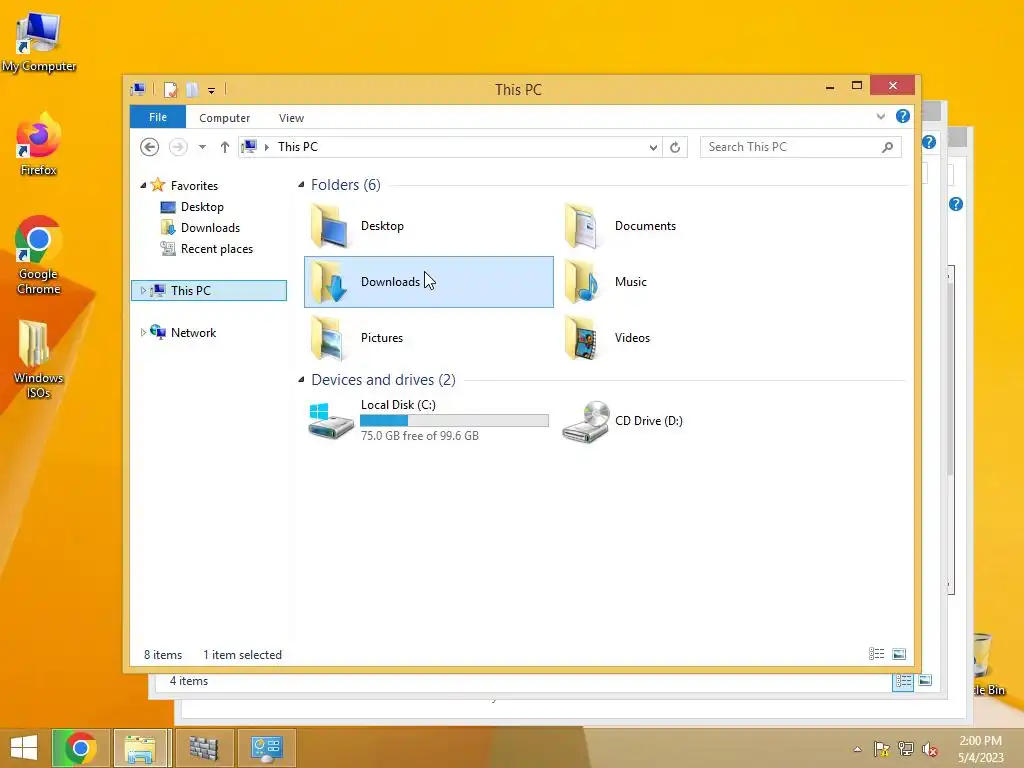The height and width of the screenshot is (768, 1024).
Task: Click the Help icon of the second window
Action: 929,142
